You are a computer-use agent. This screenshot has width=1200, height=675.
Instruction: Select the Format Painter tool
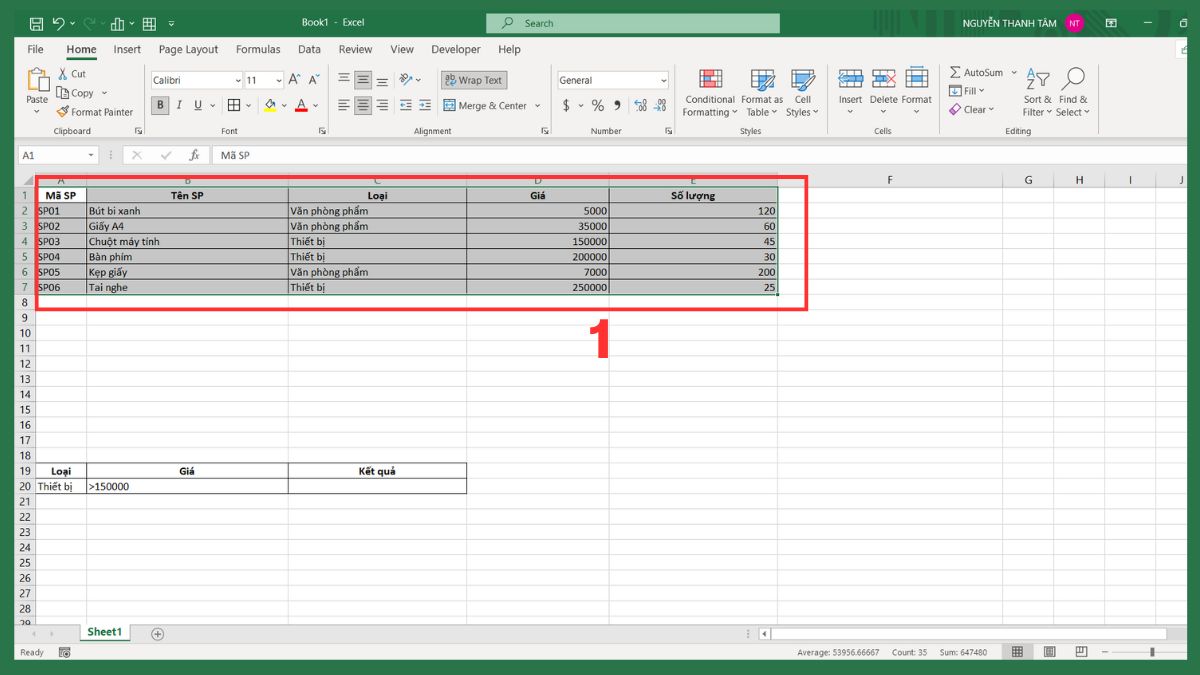coord(94,112)
